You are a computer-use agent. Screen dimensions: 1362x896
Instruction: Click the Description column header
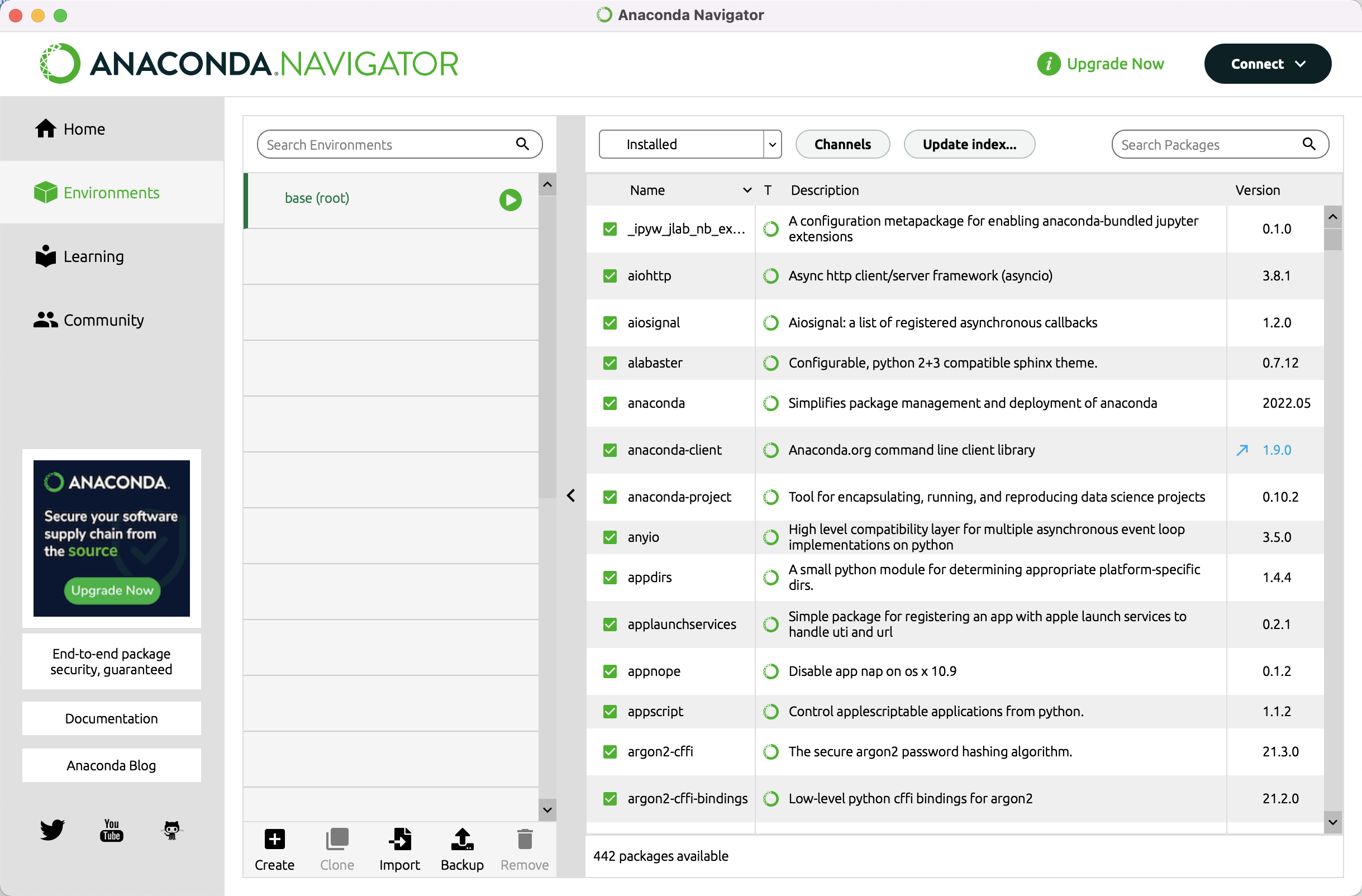825,190
